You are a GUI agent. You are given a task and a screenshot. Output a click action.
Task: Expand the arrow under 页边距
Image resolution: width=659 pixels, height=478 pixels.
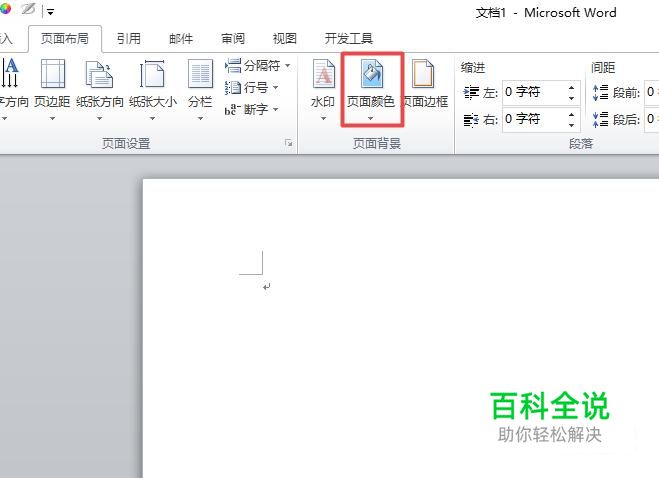coord(53,119)
